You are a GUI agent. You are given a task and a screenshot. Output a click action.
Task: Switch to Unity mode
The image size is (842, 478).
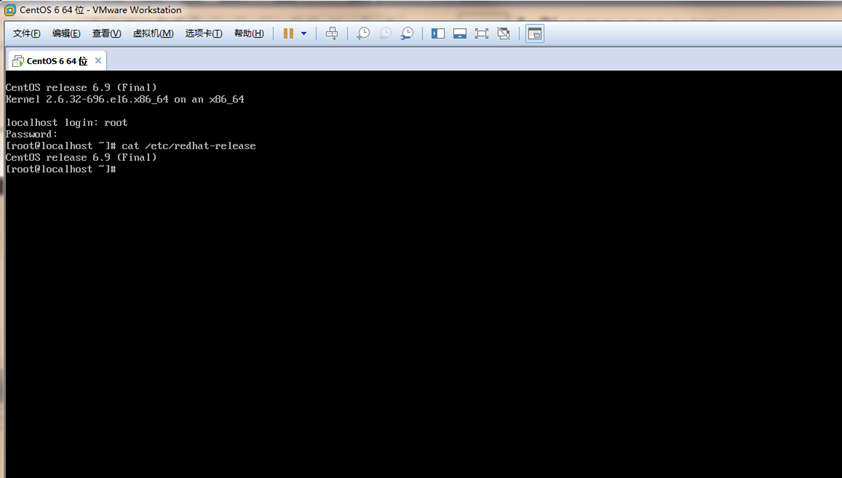pyautogui.click(x=504, y=33)
